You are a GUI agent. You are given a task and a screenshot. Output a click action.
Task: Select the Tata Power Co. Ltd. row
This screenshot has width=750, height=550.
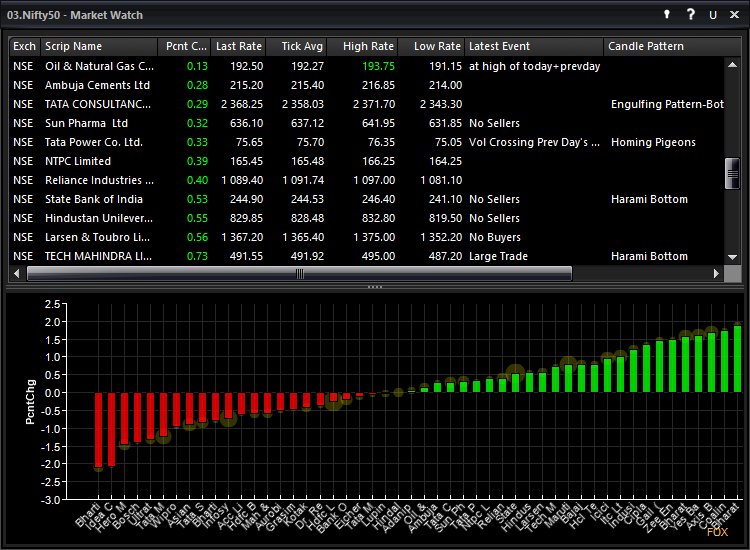click(x=366, y=143)
